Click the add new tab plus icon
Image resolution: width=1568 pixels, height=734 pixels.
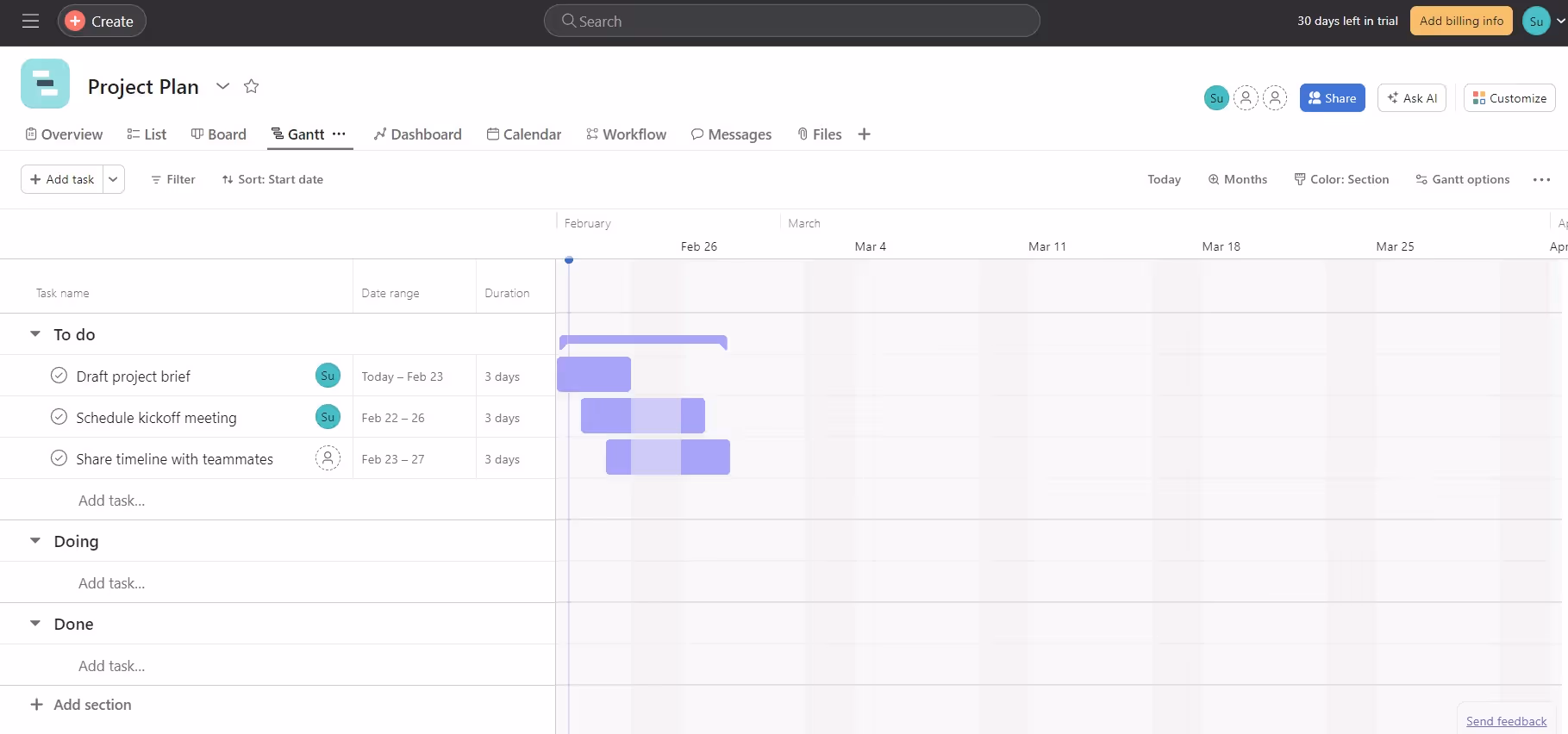(x=864, y=134)
